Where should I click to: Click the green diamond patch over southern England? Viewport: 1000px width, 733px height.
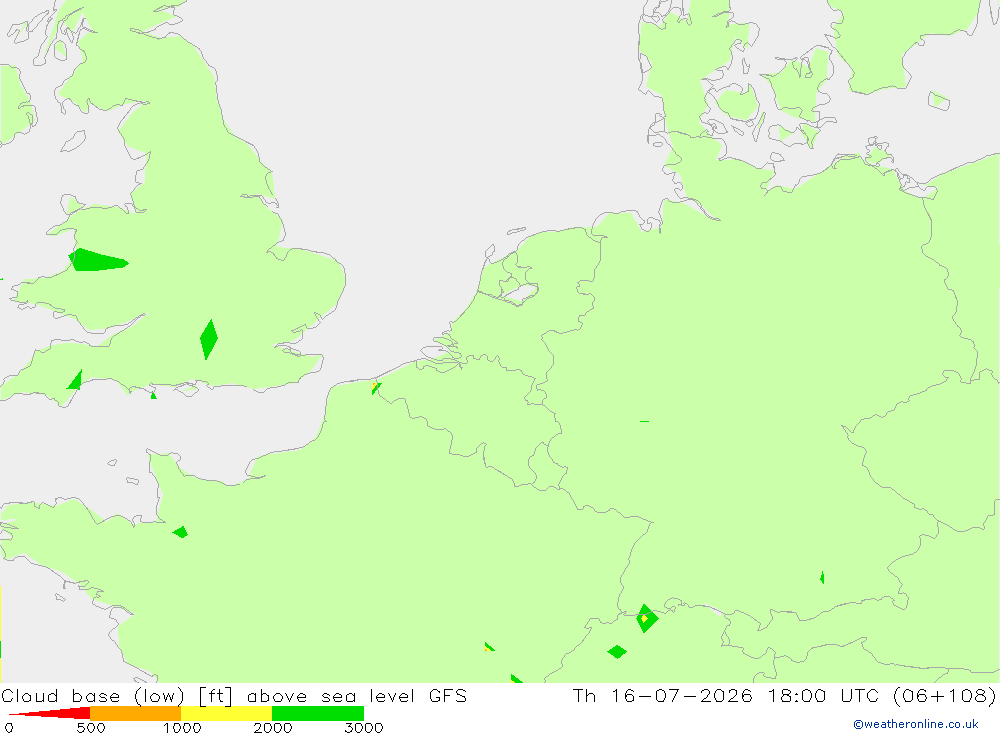tap(209, 339)
